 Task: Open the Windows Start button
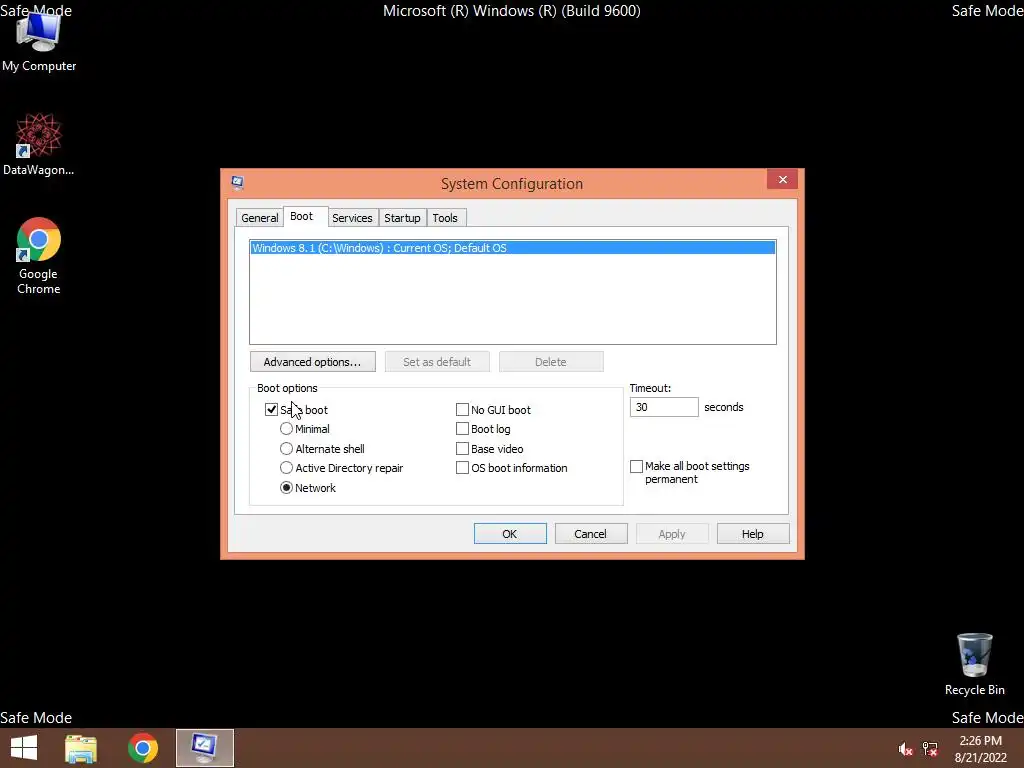(24, 748)
